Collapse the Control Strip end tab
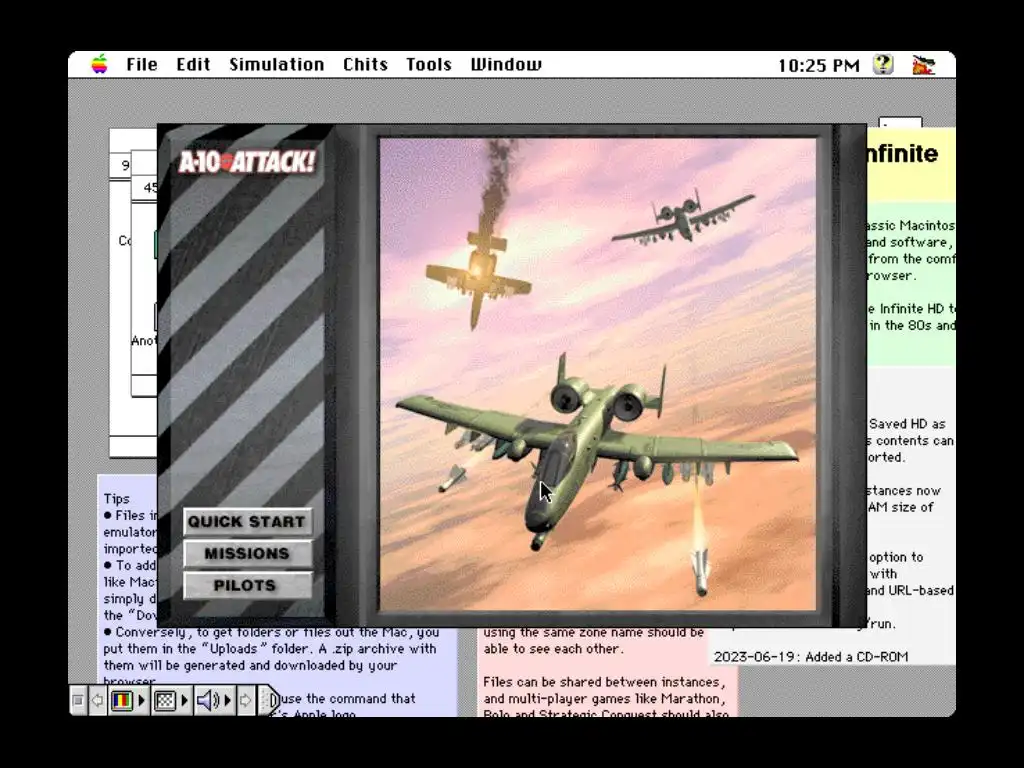Viewport: 1024px width, 768px height. pos(269,700)
